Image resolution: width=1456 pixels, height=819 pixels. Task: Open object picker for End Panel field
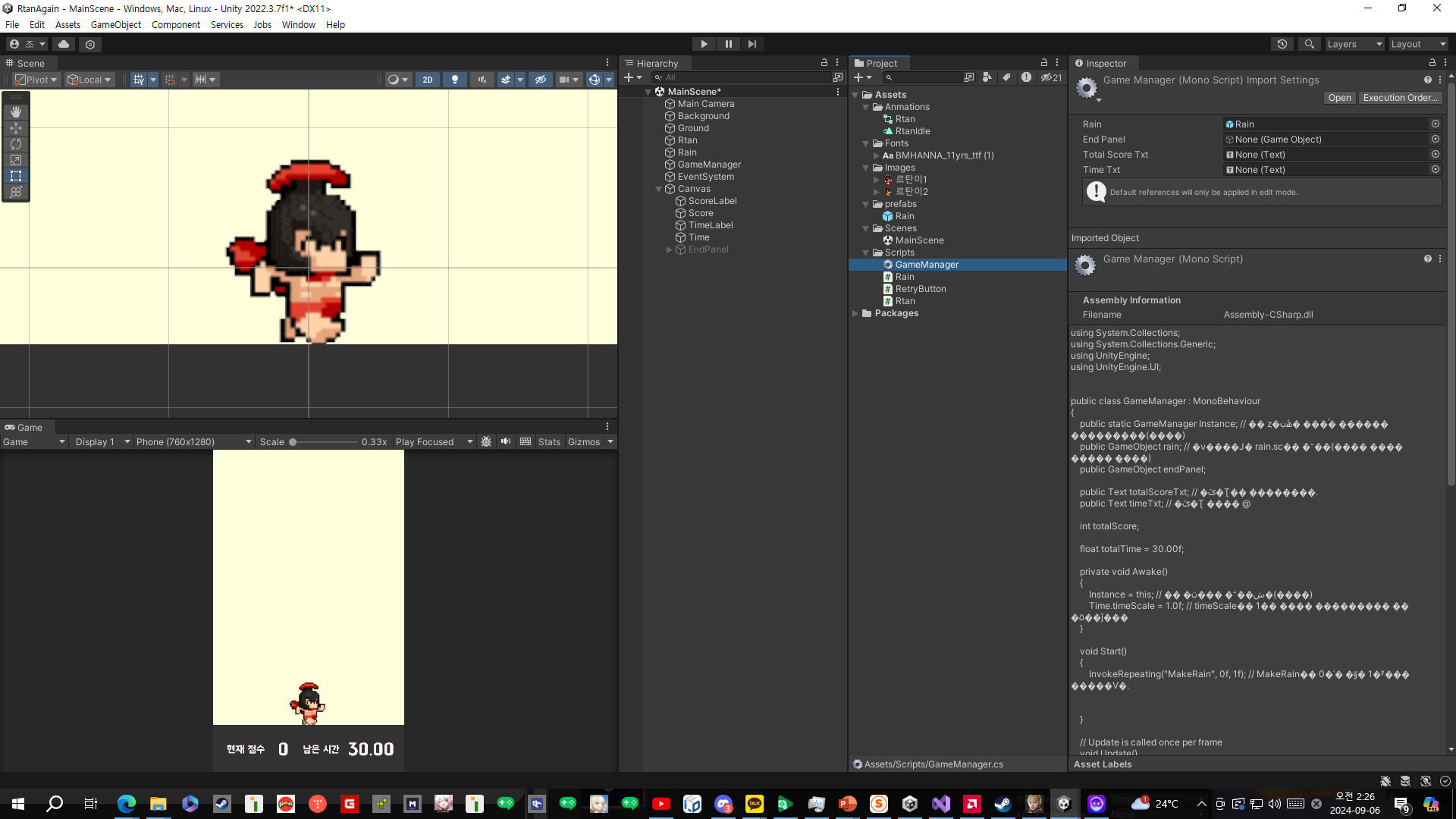(x=1436, y=140)
